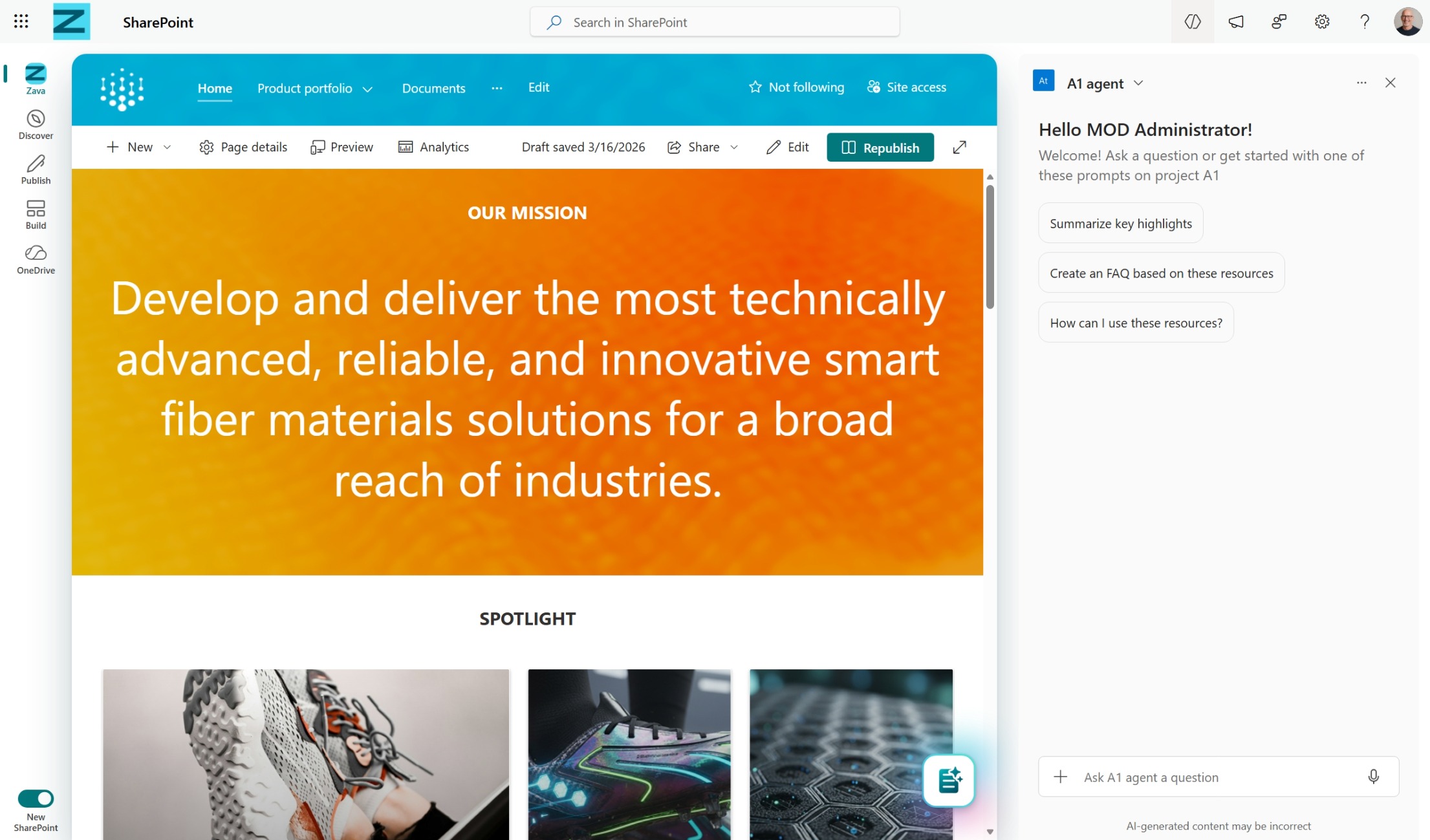Viewport: 1430px width, 840px height.
Task: Expand the Share dropdown arrow
Action: [x=733, y=147]
